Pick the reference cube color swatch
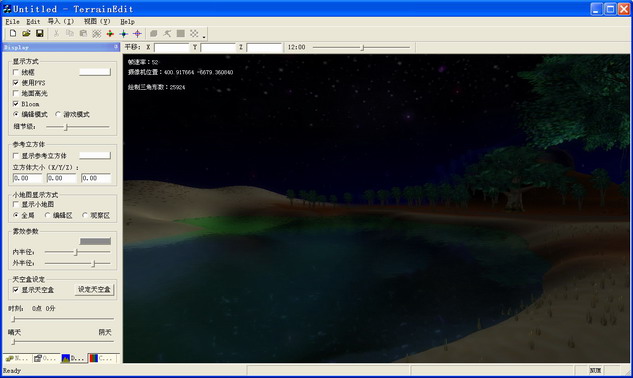 point(95,155)
